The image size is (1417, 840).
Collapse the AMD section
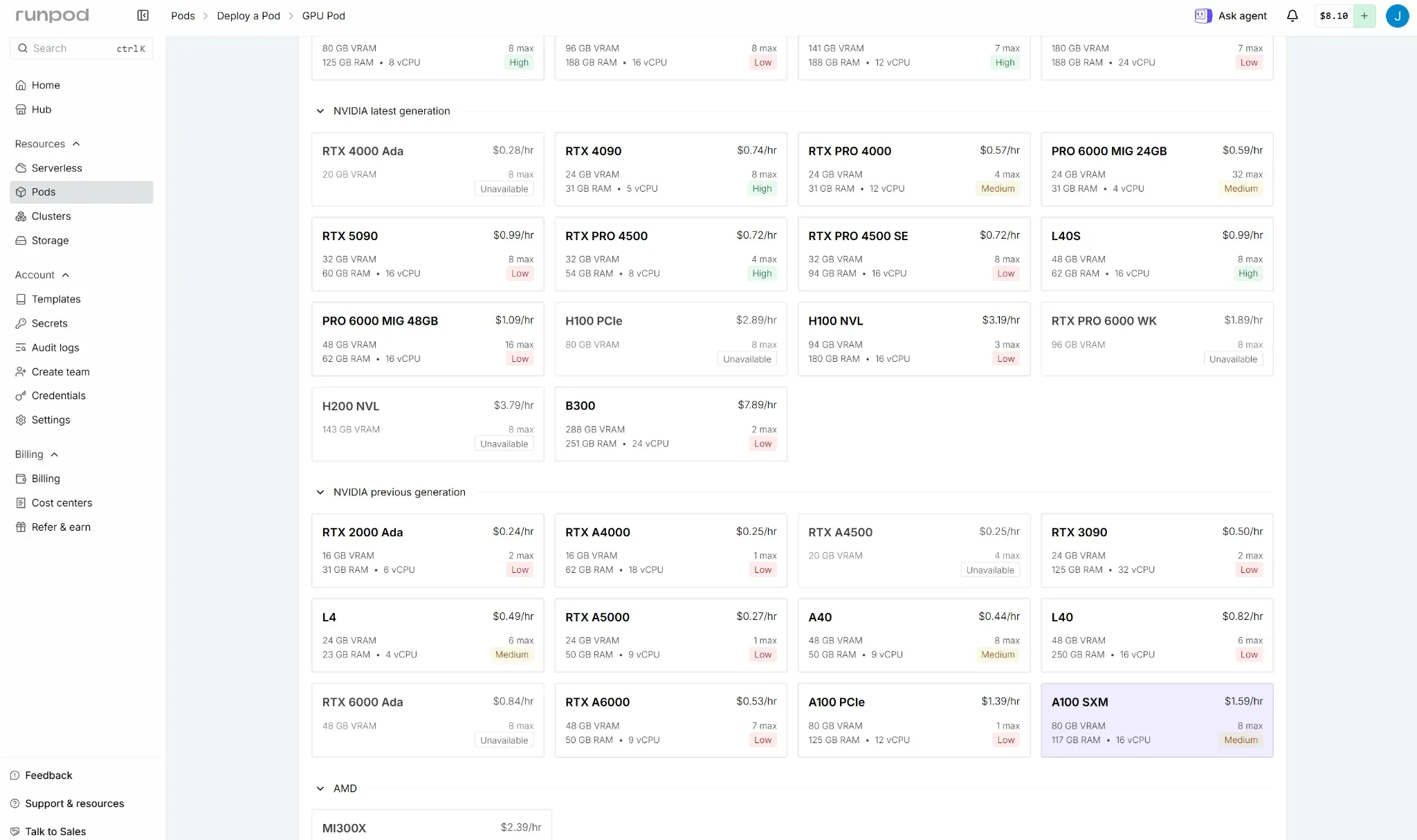320,788
